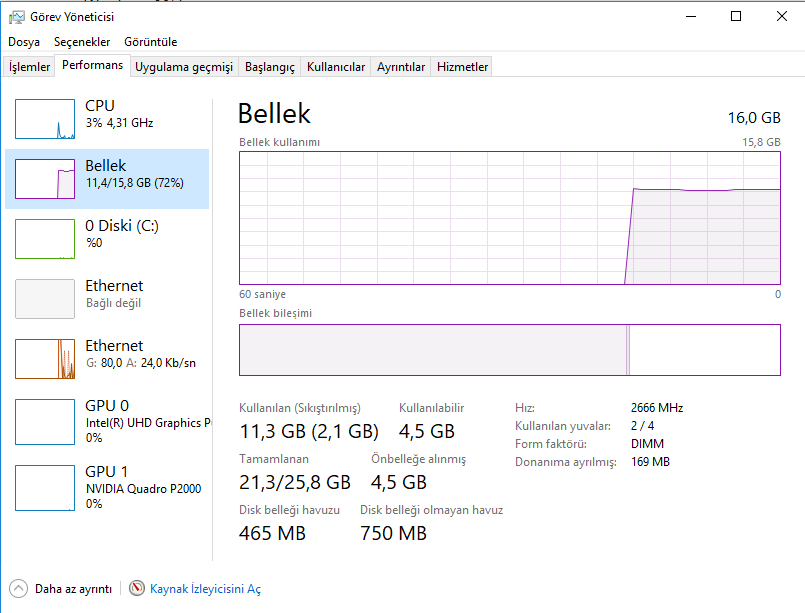Switch to the İşlemler tab
The height and width of the screenshot is (613, 805).
29,67
